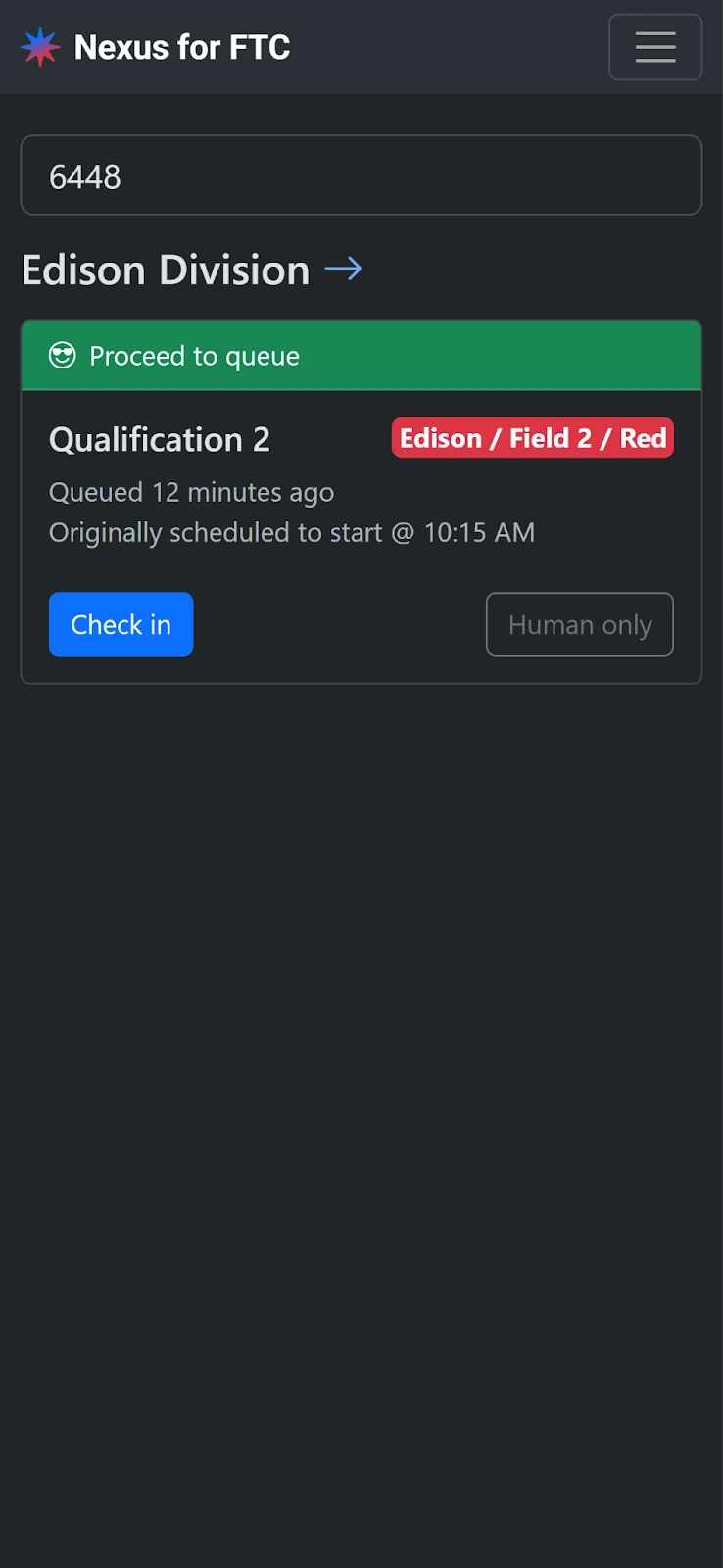Open the Nexus for FTC home title
The width and height of the screenshot is (723, 1568).
182,47
